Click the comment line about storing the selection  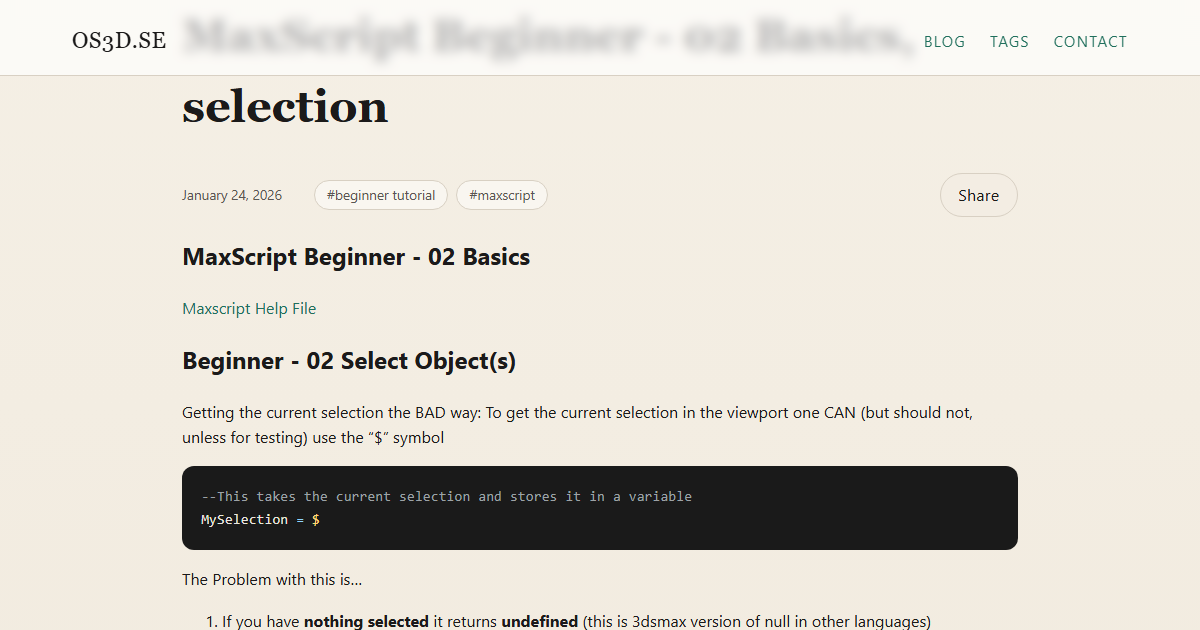point(446,496)
